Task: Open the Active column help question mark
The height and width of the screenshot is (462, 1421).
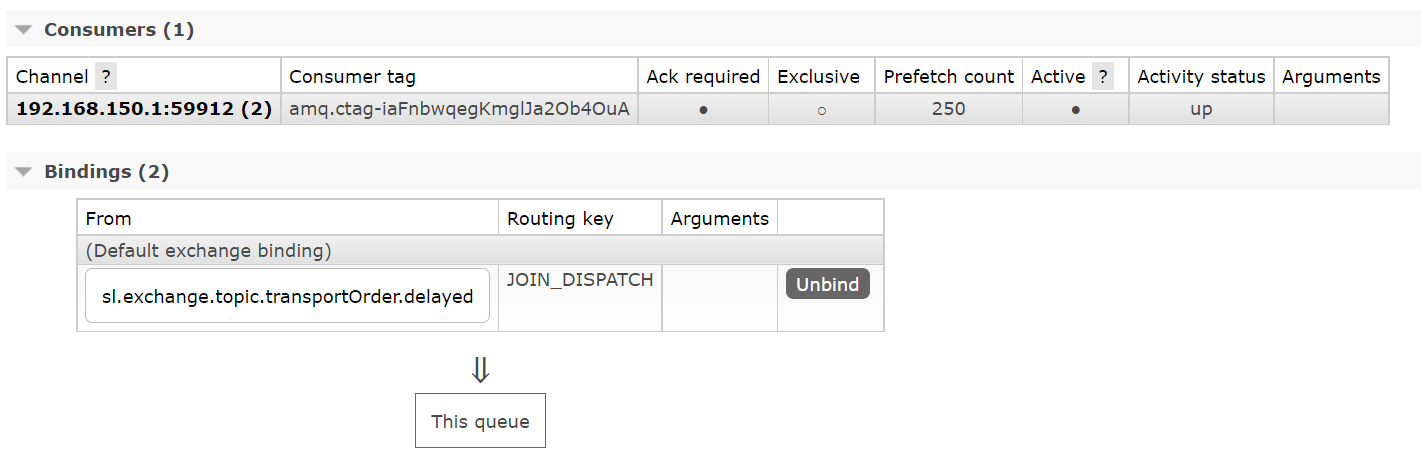Action: tap(1102, 77)
